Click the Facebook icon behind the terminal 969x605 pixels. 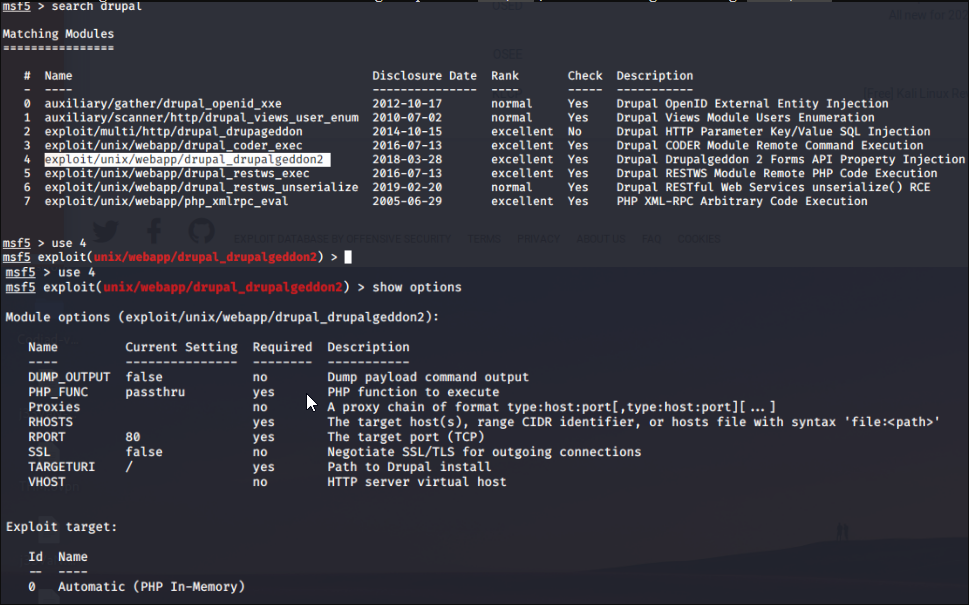(154, 231)
